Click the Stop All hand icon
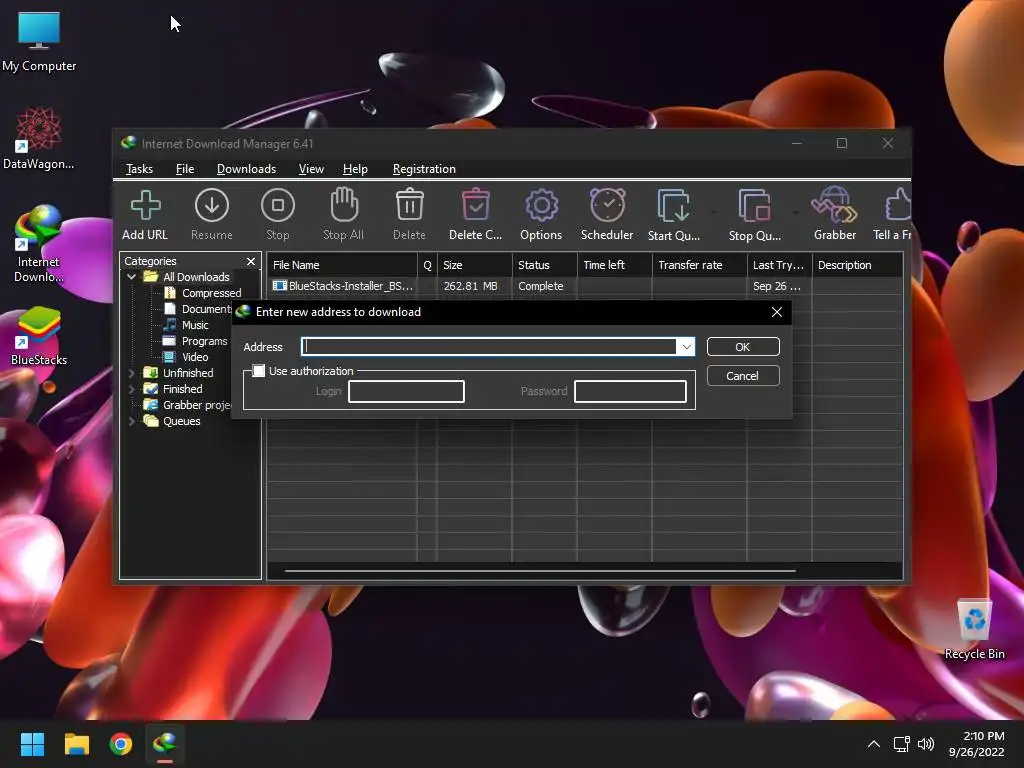 (344, 205)
